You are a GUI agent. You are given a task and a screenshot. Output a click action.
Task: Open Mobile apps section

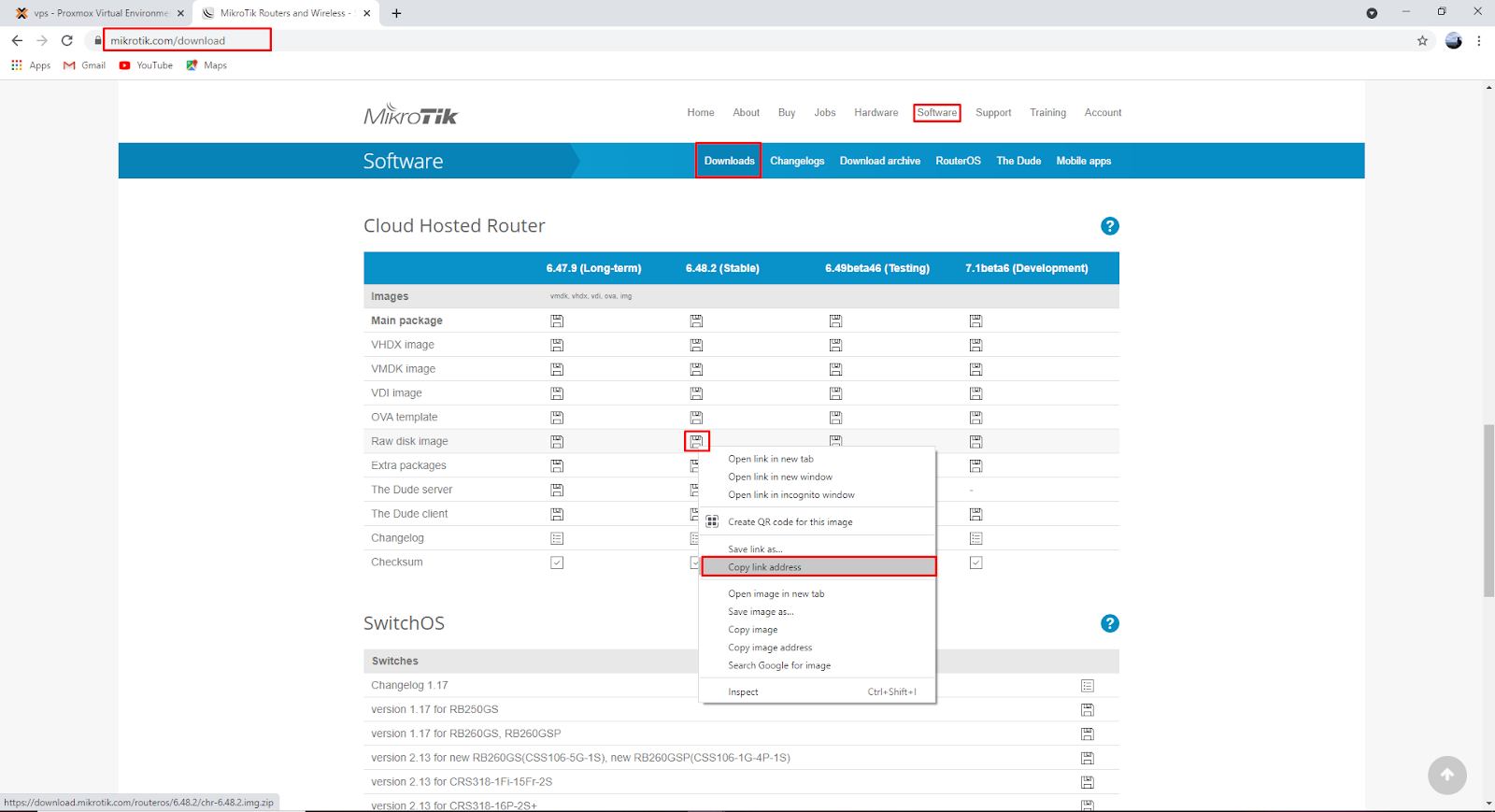point(1084,161)
